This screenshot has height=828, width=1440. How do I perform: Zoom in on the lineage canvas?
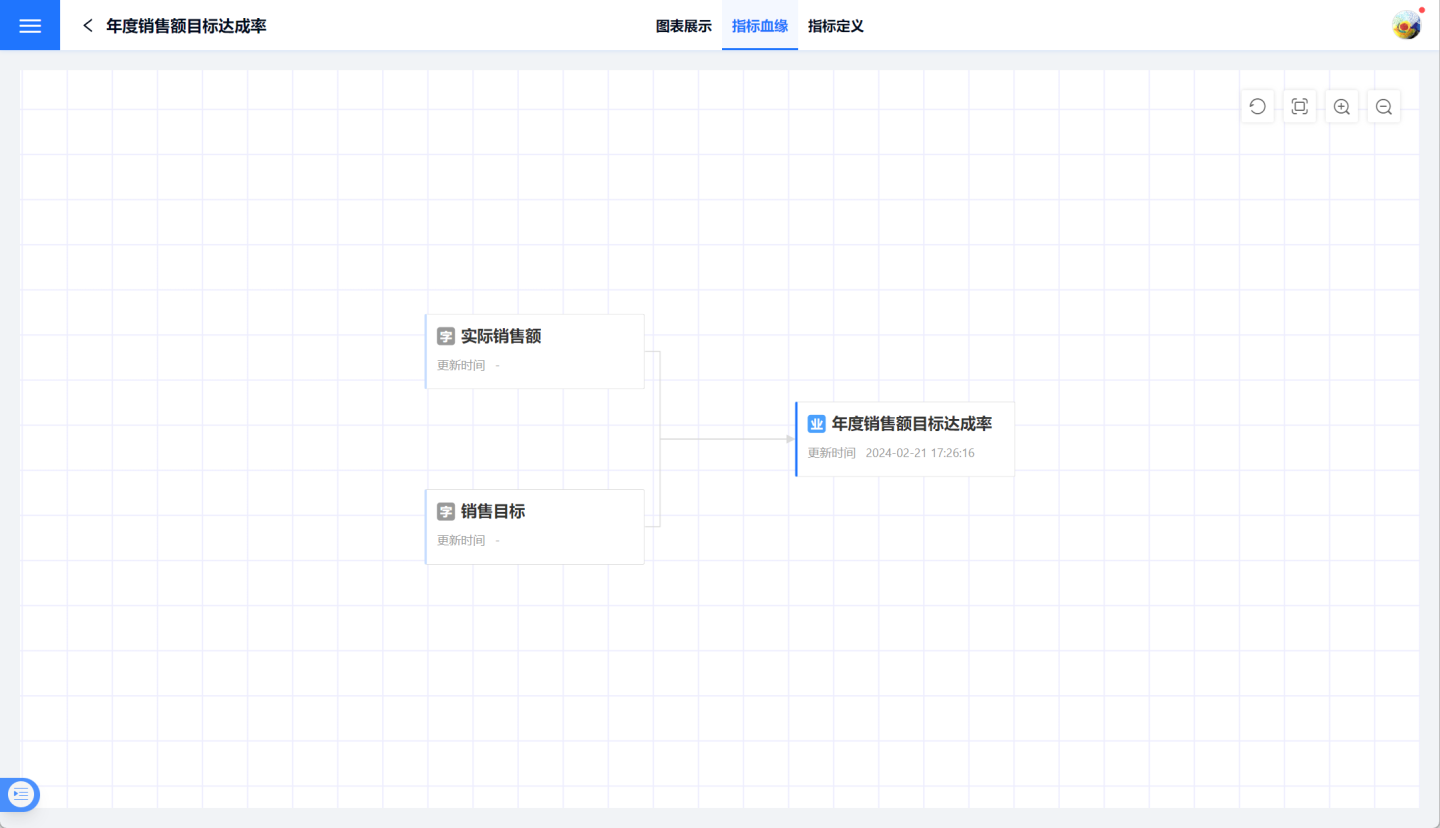pos(1342,107)
